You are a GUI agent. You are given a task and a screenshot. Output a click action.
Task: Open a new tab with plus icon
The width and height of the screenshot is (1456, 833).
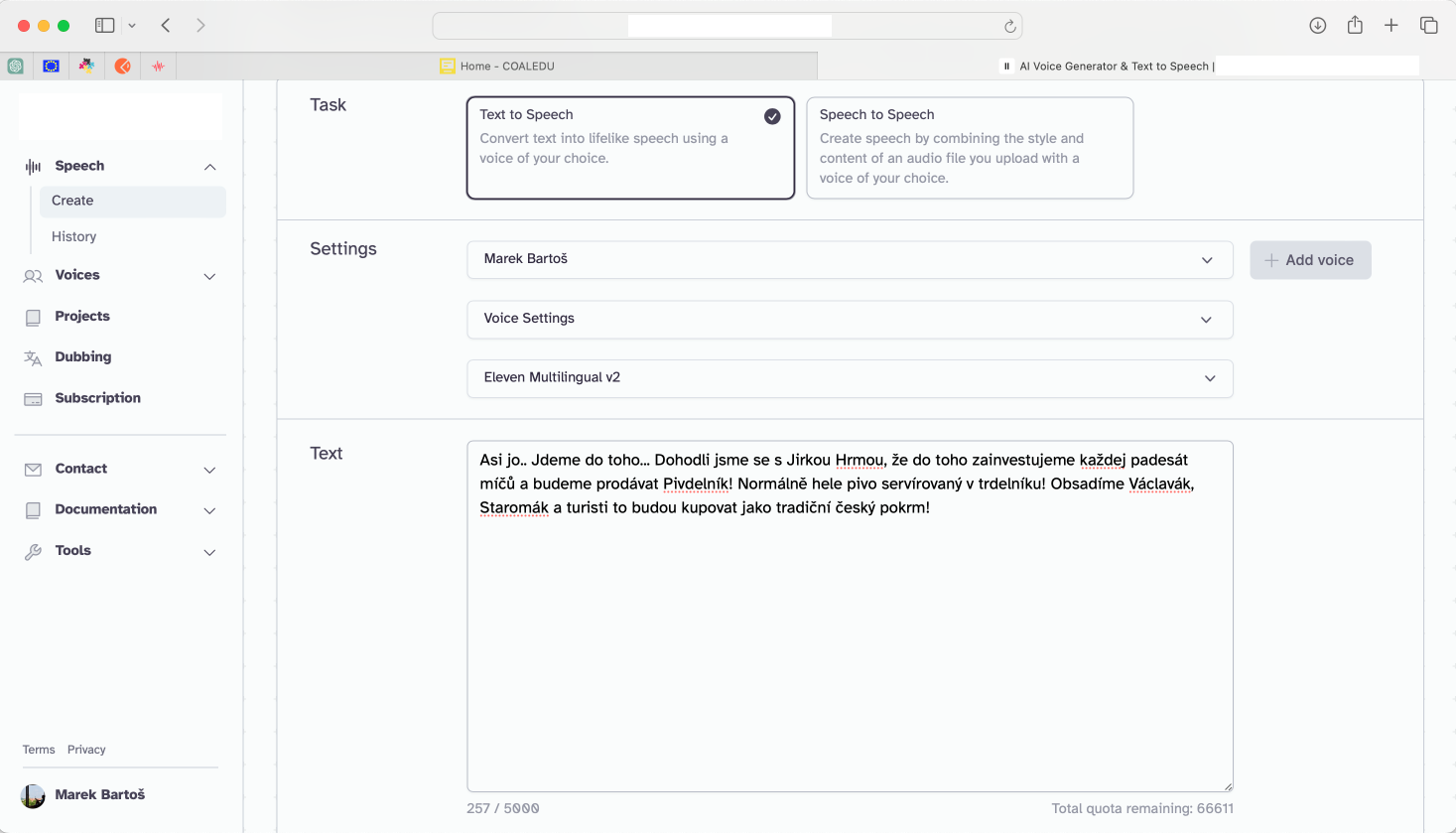[1391, 26]
